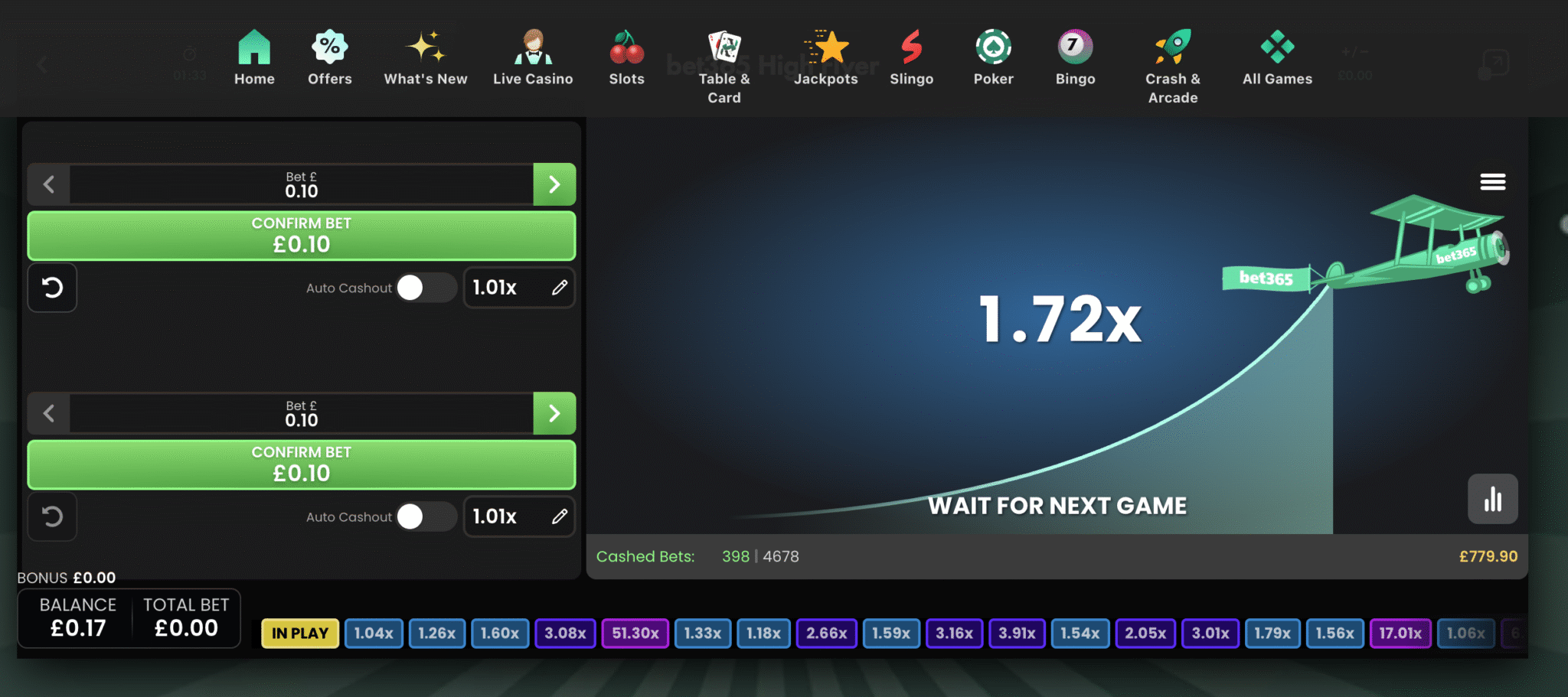Select history result 3.01x
The width and height of the screenshot is (1568, 697).
(1210, 633)
